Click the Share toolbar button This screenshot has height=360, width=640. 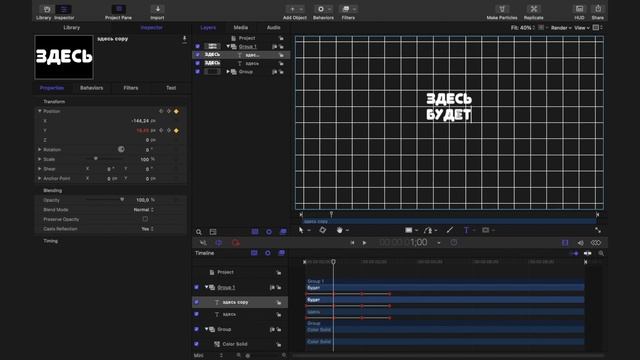point(598,9)
